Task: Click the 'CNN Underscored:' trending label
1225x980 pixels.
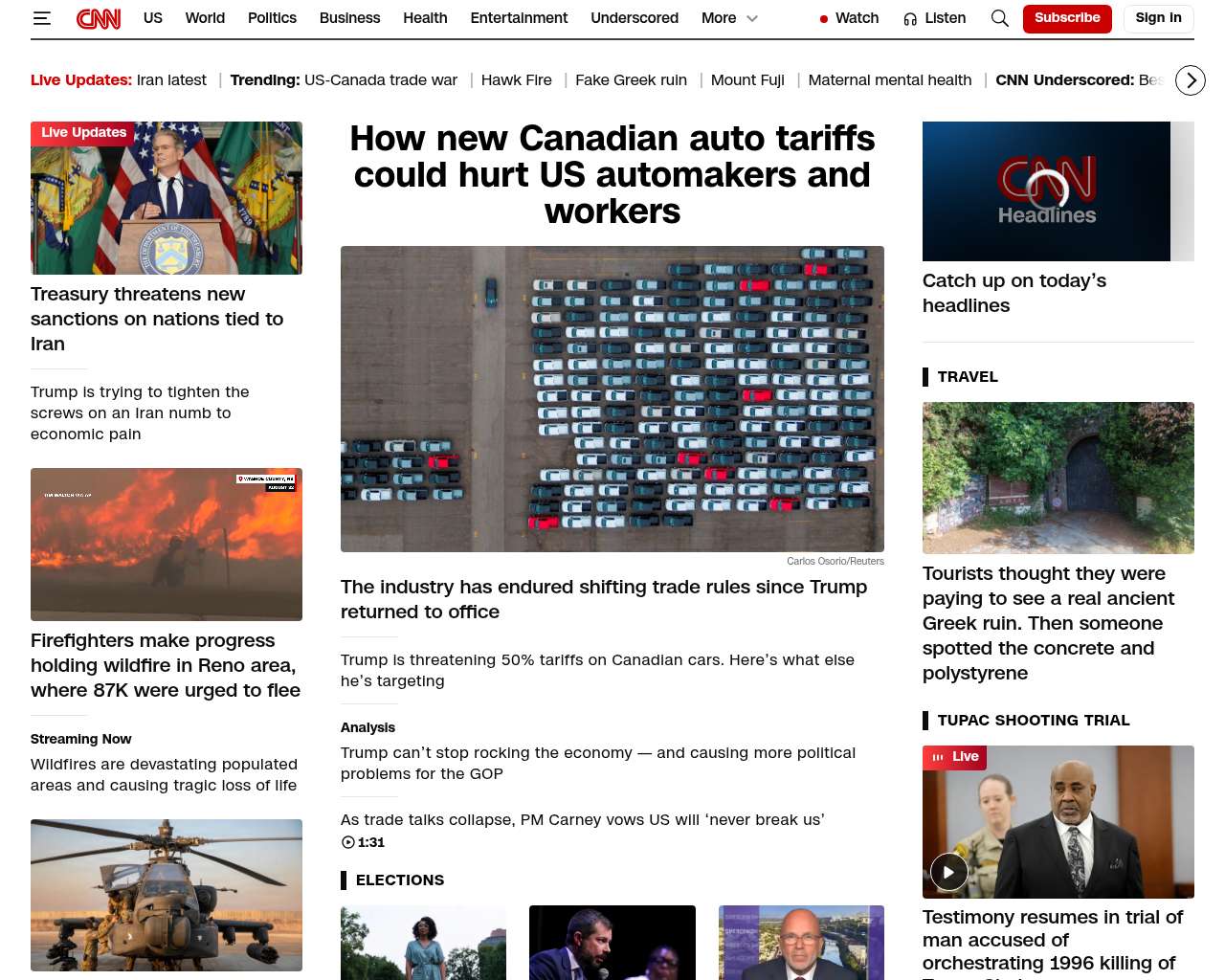Action: [x=1064, y=80]
